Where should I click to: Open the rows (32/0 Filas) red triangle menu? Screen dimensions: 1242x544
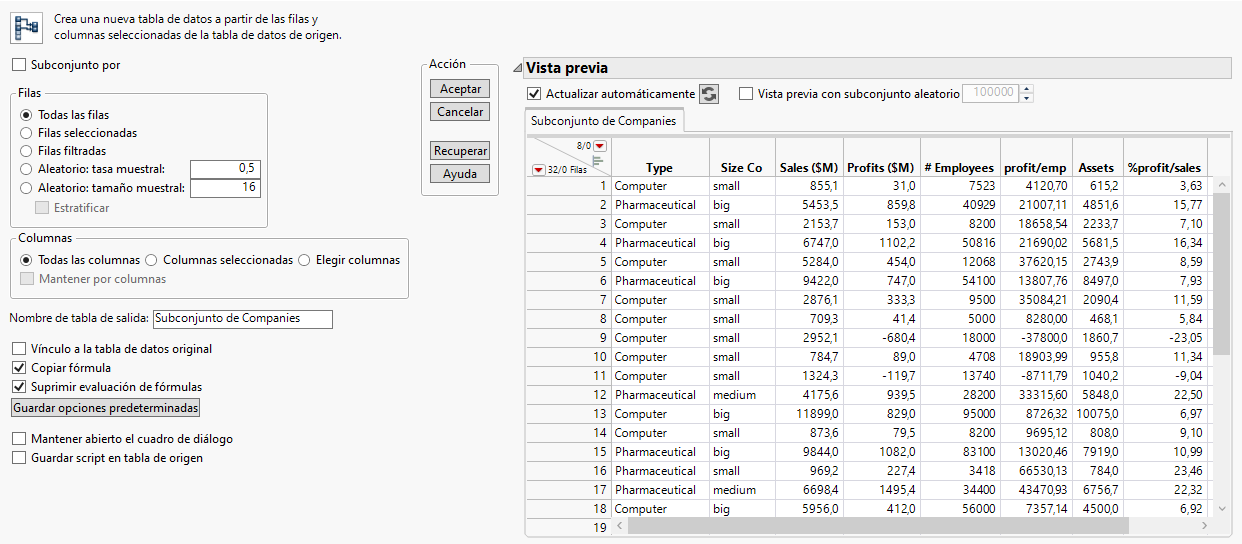538,170
